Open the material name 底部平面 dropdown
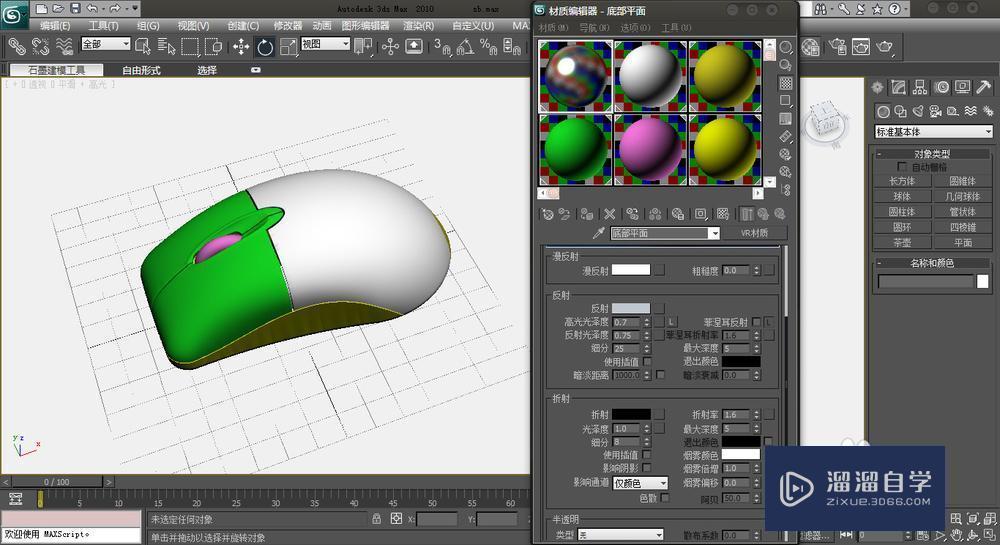The height and width of the screenshot is (545, 1000). (713, 233)
